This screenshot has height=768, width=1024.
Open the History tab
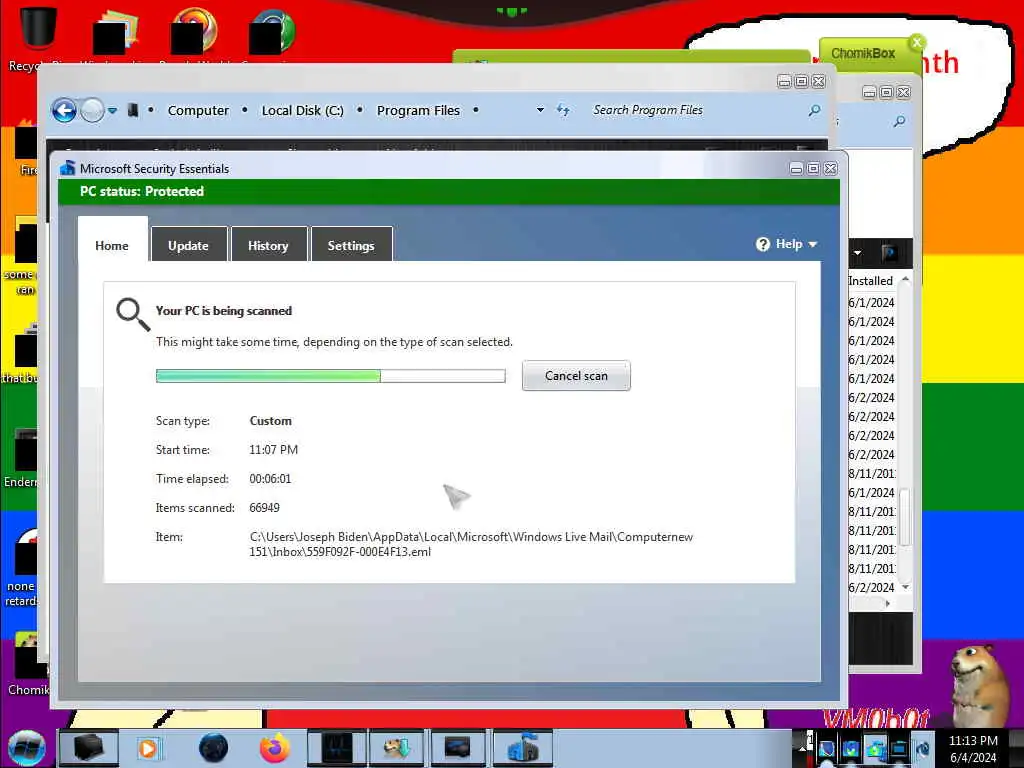pos(268,246)
